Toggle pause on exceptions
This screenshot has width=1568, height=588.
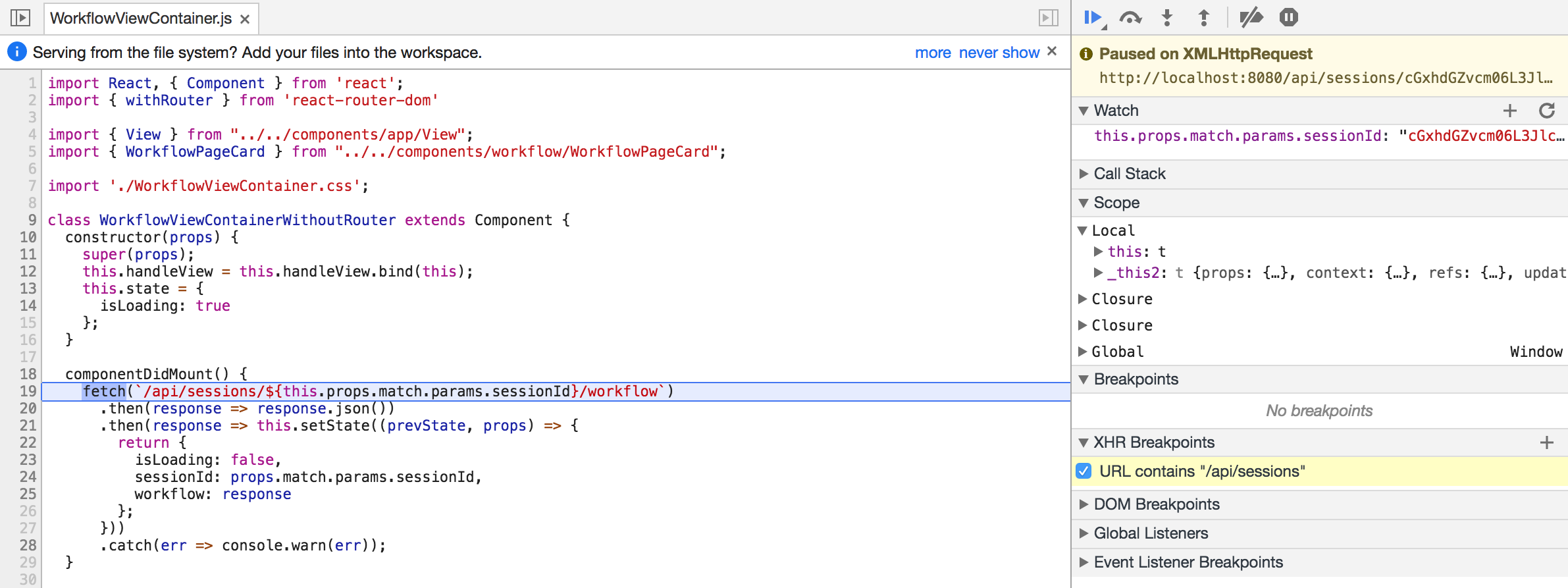click(1289, 18)
